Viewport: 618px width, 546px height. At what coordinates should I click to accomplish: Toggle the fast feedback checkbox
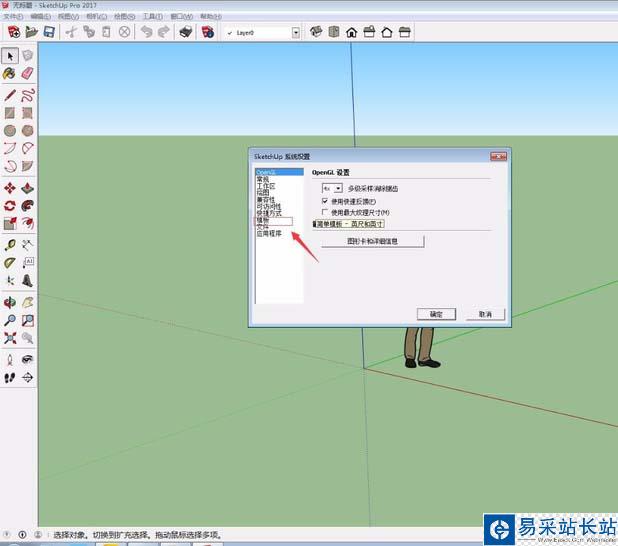(325, 201)
